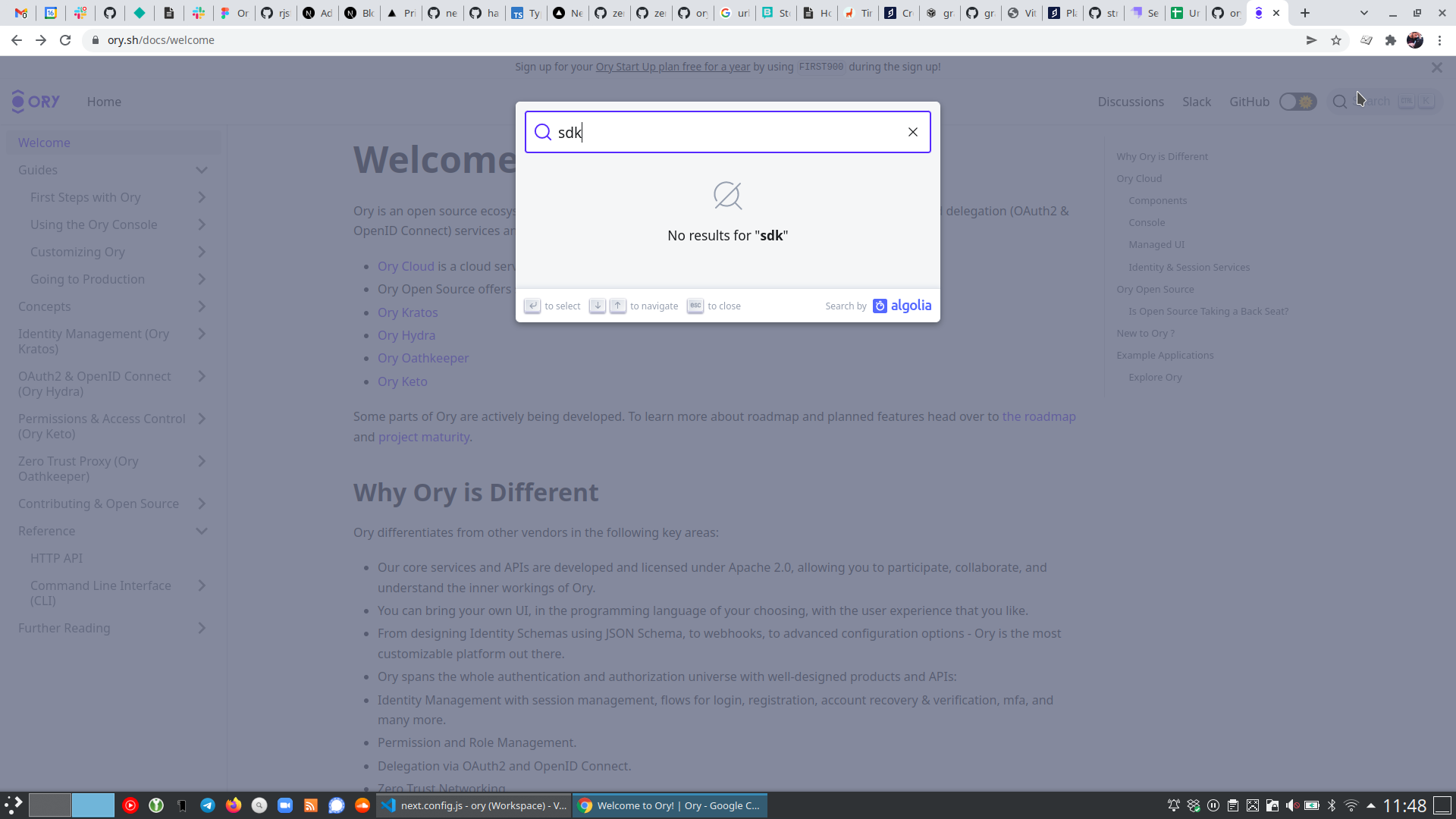Follow the Ory Kratos link
Screen dimensions: 1456x819
coord(407,312)
